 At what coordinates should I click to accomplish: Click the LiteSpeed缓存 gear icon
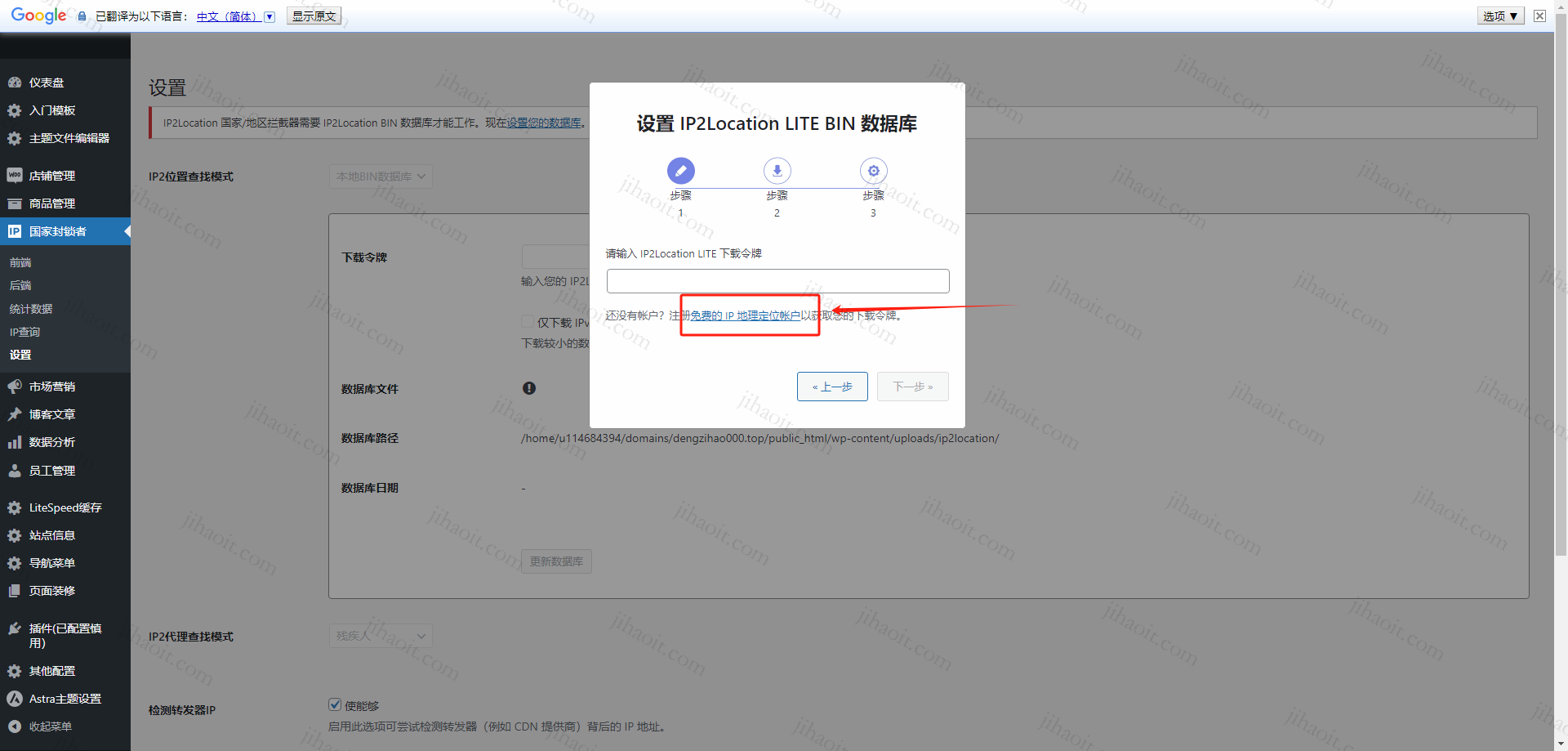[15, 507]
